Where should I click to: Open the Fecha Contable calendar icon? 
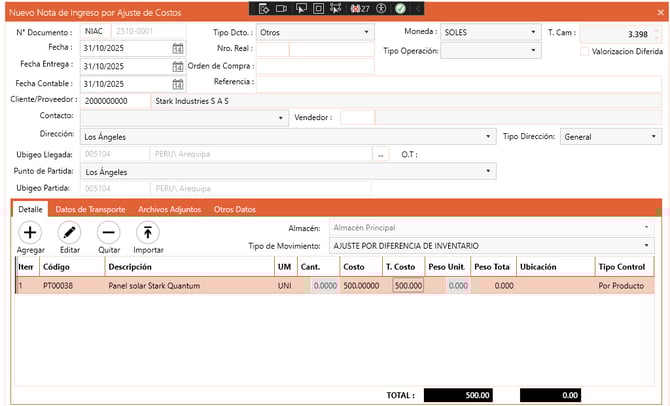coord(177,84)
